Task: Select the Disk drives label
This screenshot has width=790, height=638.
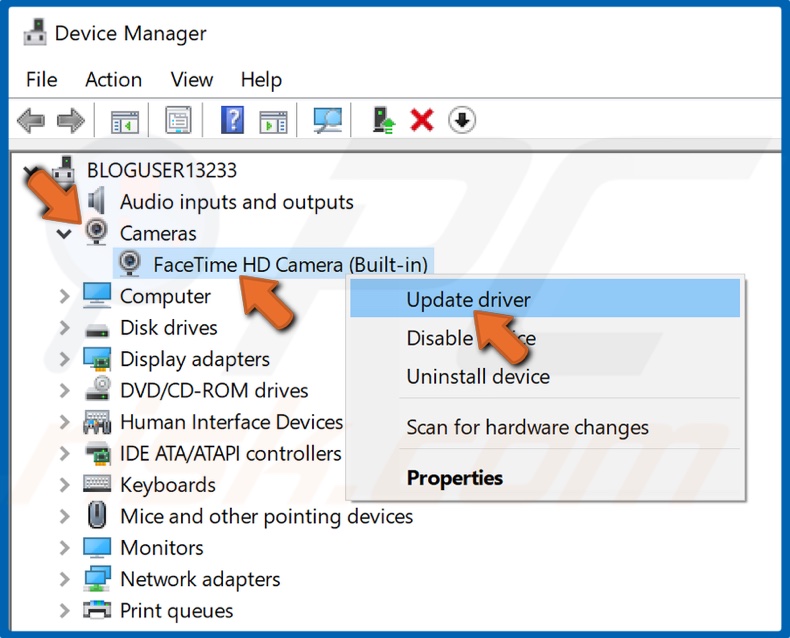Action: [169, 328]
